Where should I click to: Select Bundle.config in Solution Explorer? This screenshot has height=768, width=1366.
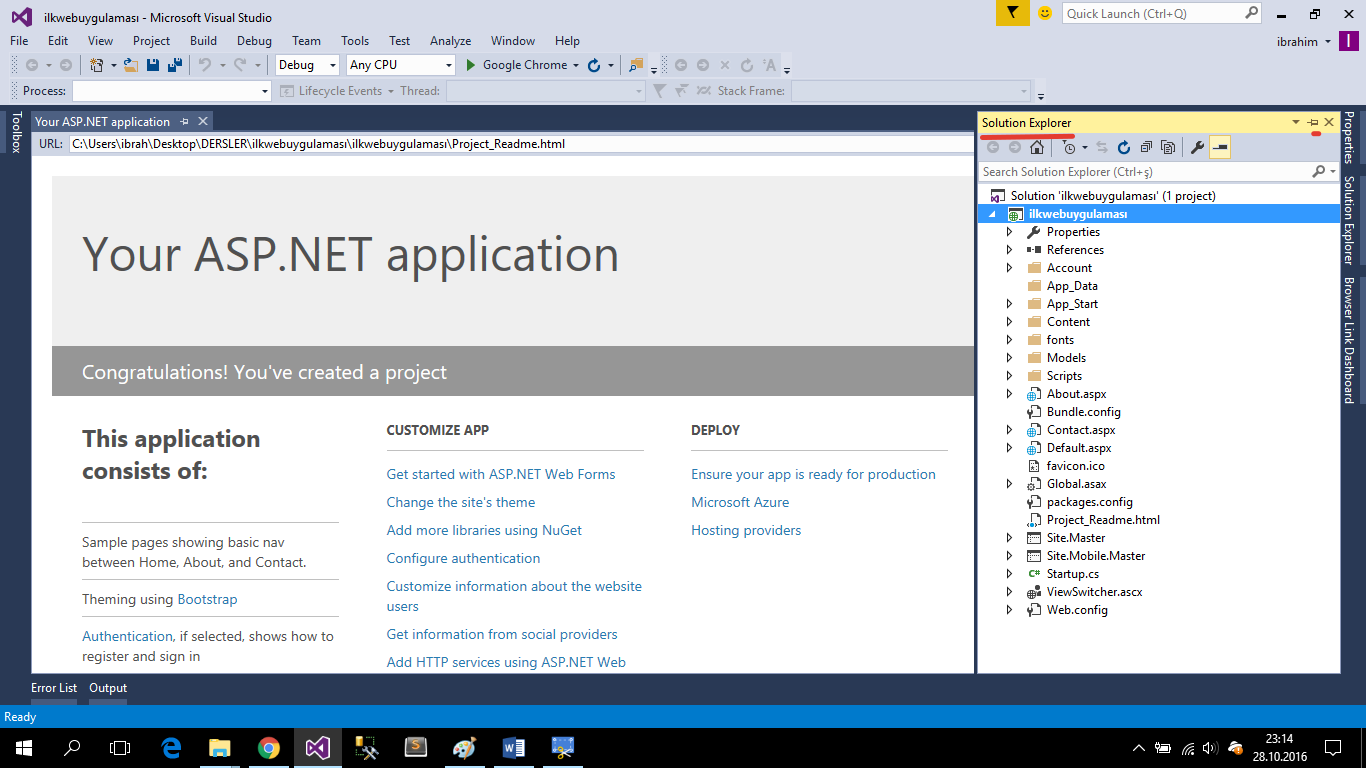pyautogui.click(x=1084, y=412)
